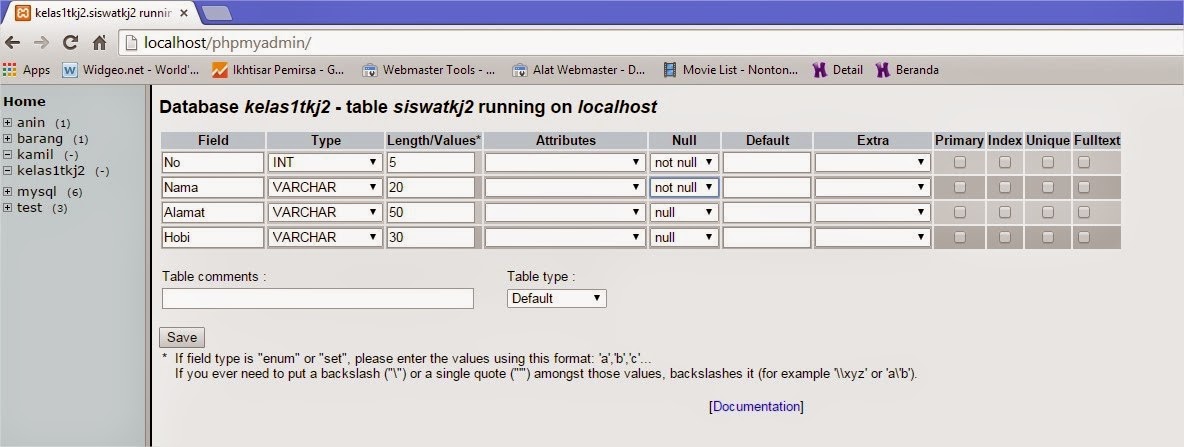Open the Ikhtisar Pemirsa bookmark
Viewport: 1184px width, 447px height.
278,70
